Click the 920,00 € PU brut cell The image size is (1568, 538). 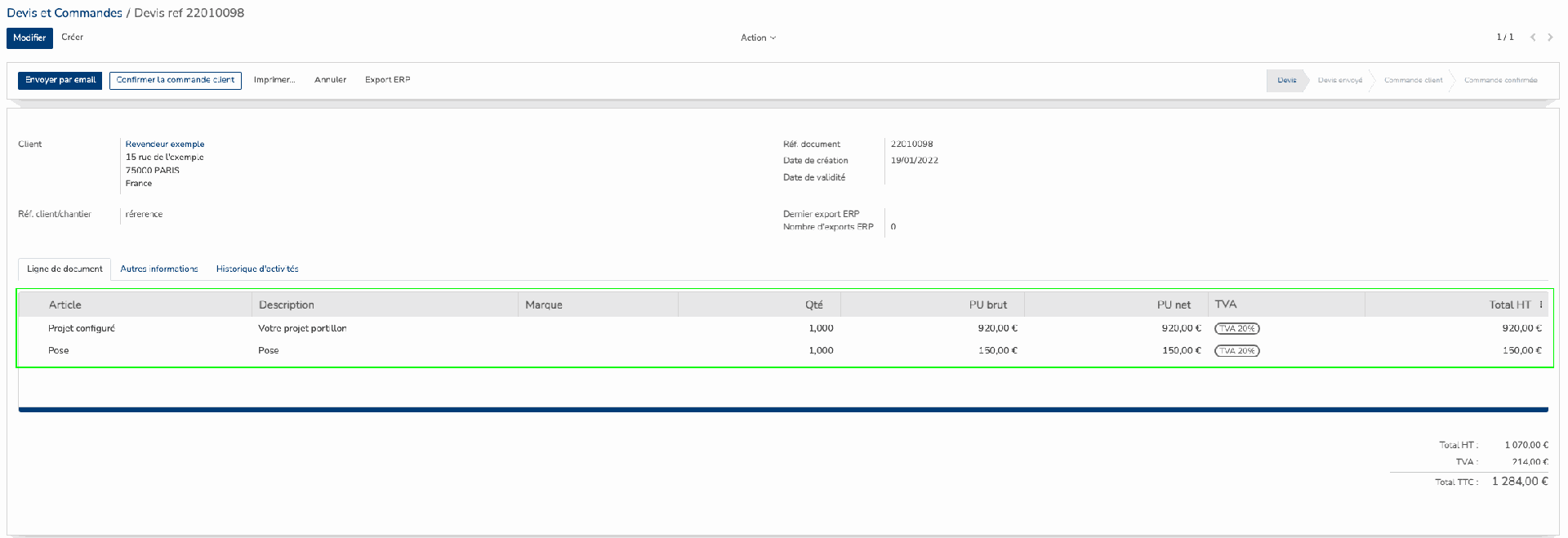997,328
